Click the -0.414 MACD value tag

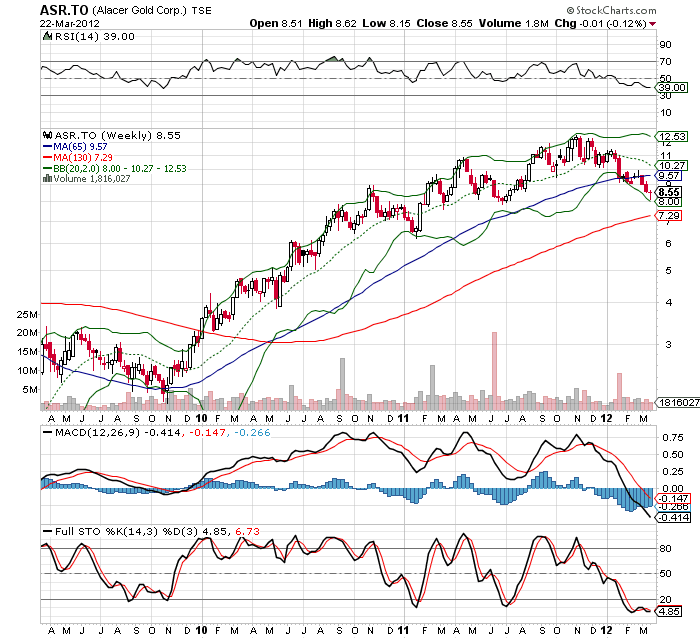pyautogui.click(x=672, y=518)
